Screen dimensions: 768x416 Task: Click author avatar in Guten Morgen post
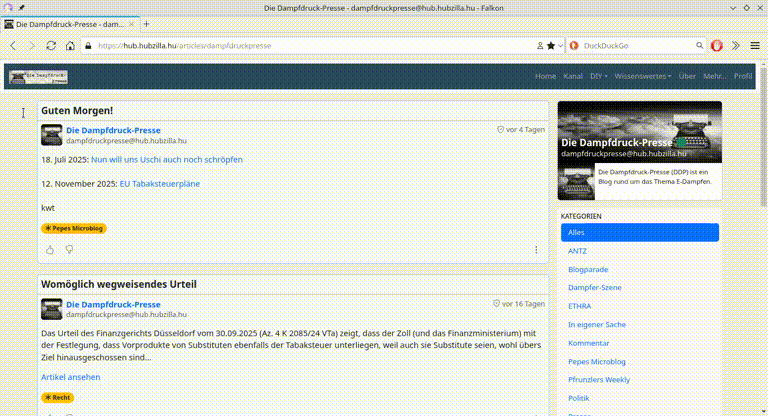[51, 135]
